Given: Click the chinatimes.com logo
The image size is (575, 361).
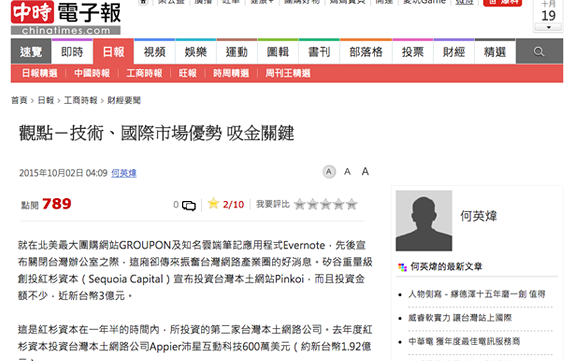Looking at the screenshot, I should pyautogui.click(x=66, y=18).
